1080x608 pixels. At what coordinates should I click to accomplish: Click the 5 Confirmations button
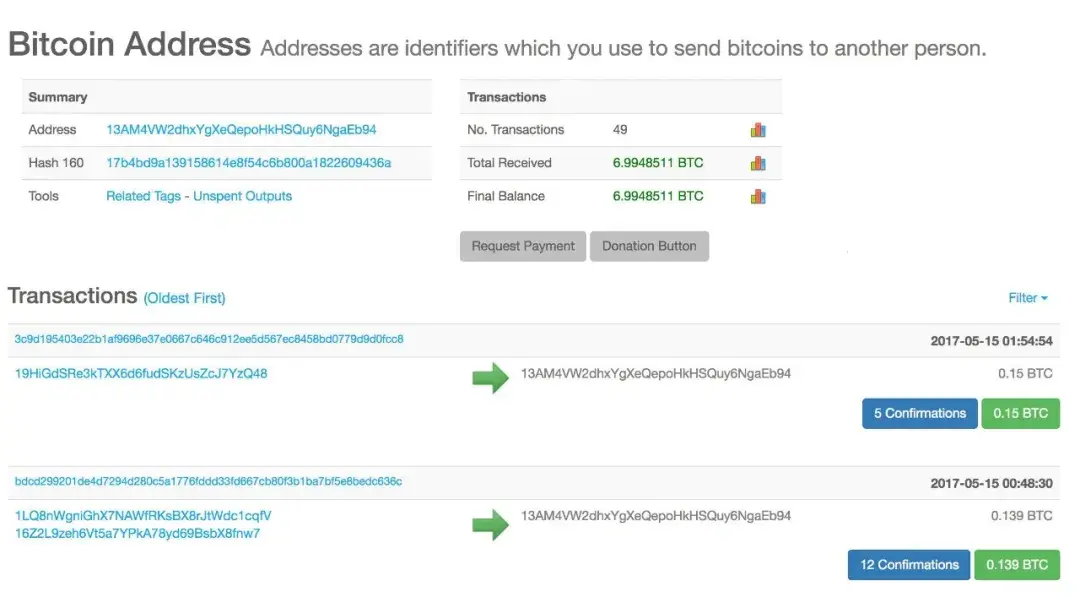pos(919,413)
